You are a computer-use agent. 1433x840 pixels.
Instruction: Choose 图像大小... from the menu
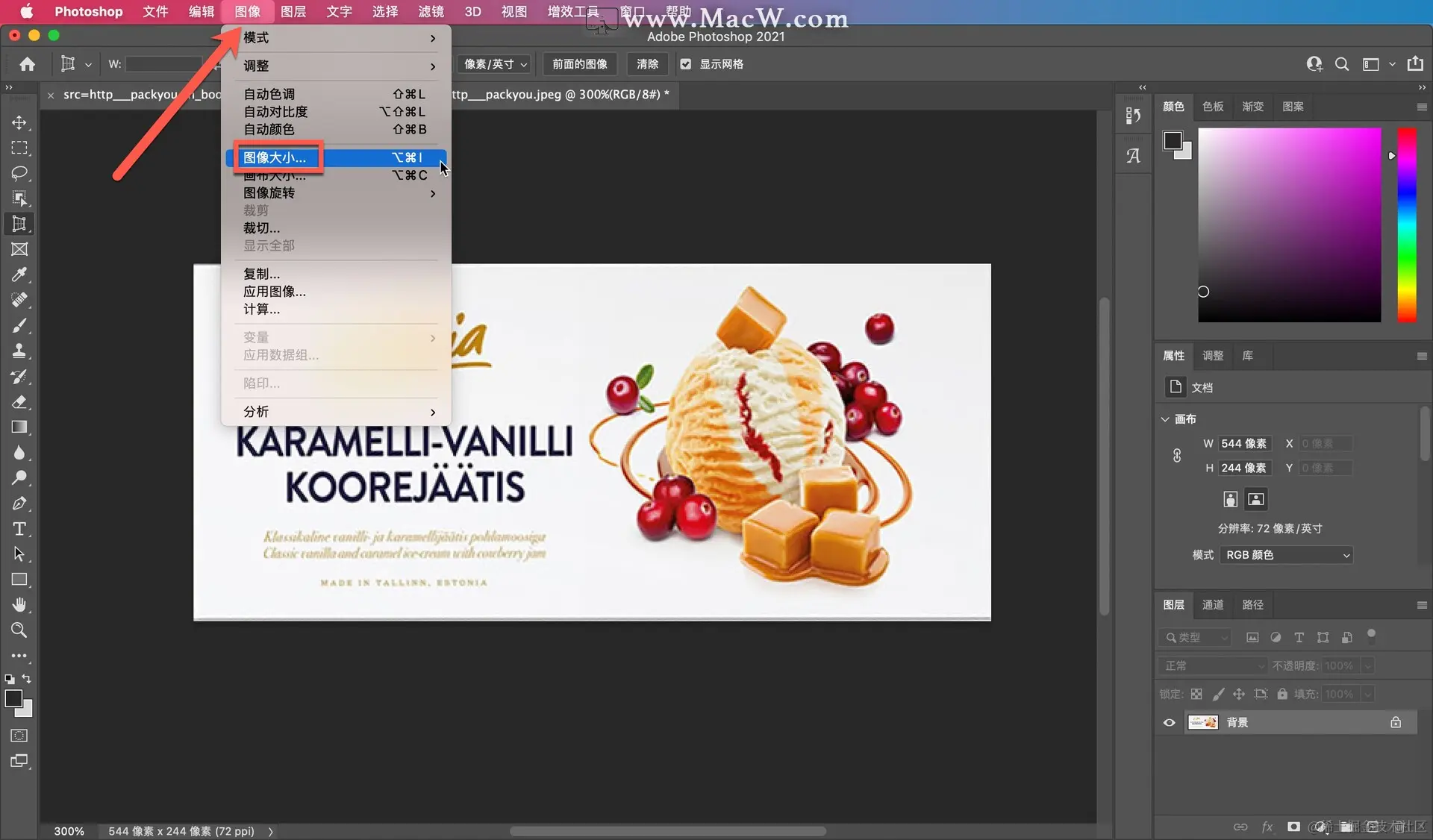point(275,157)
